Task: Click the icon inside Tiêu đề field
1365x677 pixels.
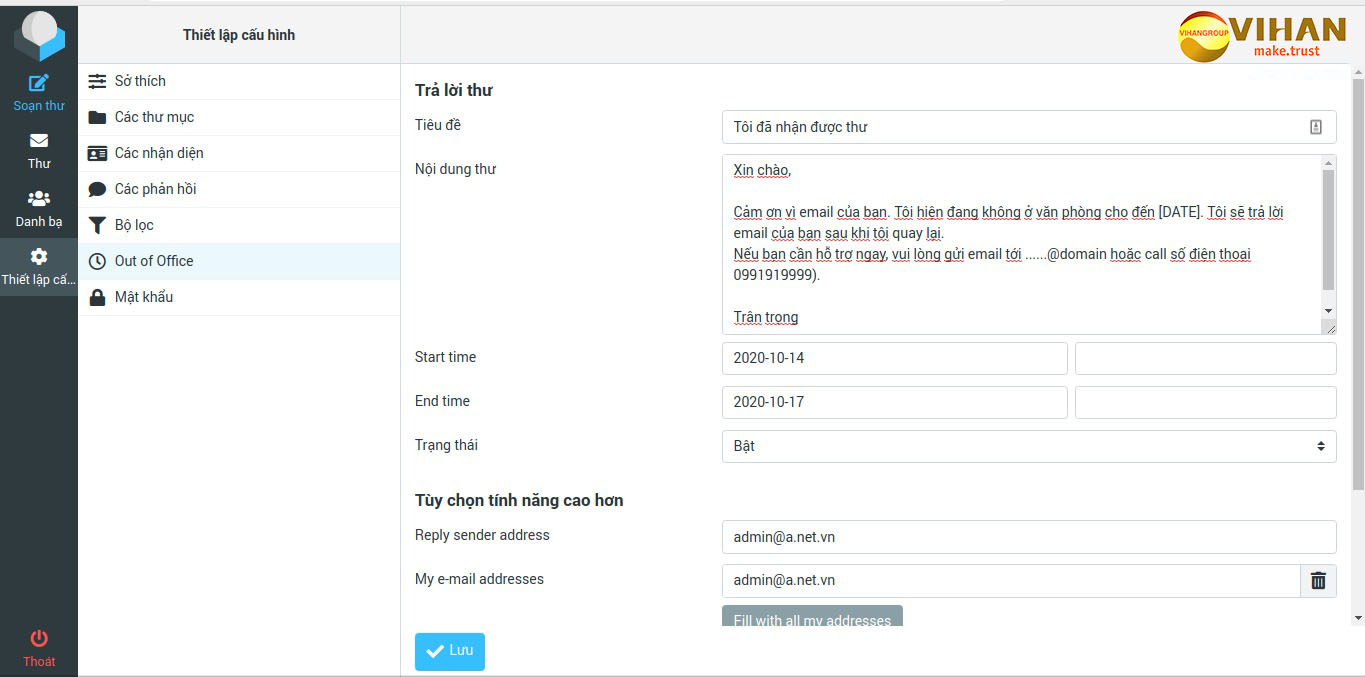Action: 1315,127
